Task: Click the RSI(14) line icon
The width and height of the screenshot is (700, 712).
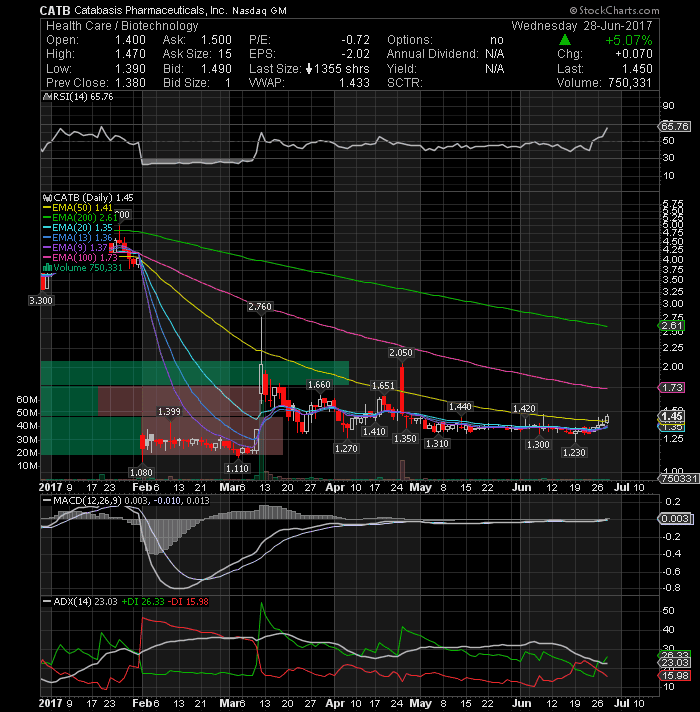Action: pyautogui.click(x=47, y=97)
